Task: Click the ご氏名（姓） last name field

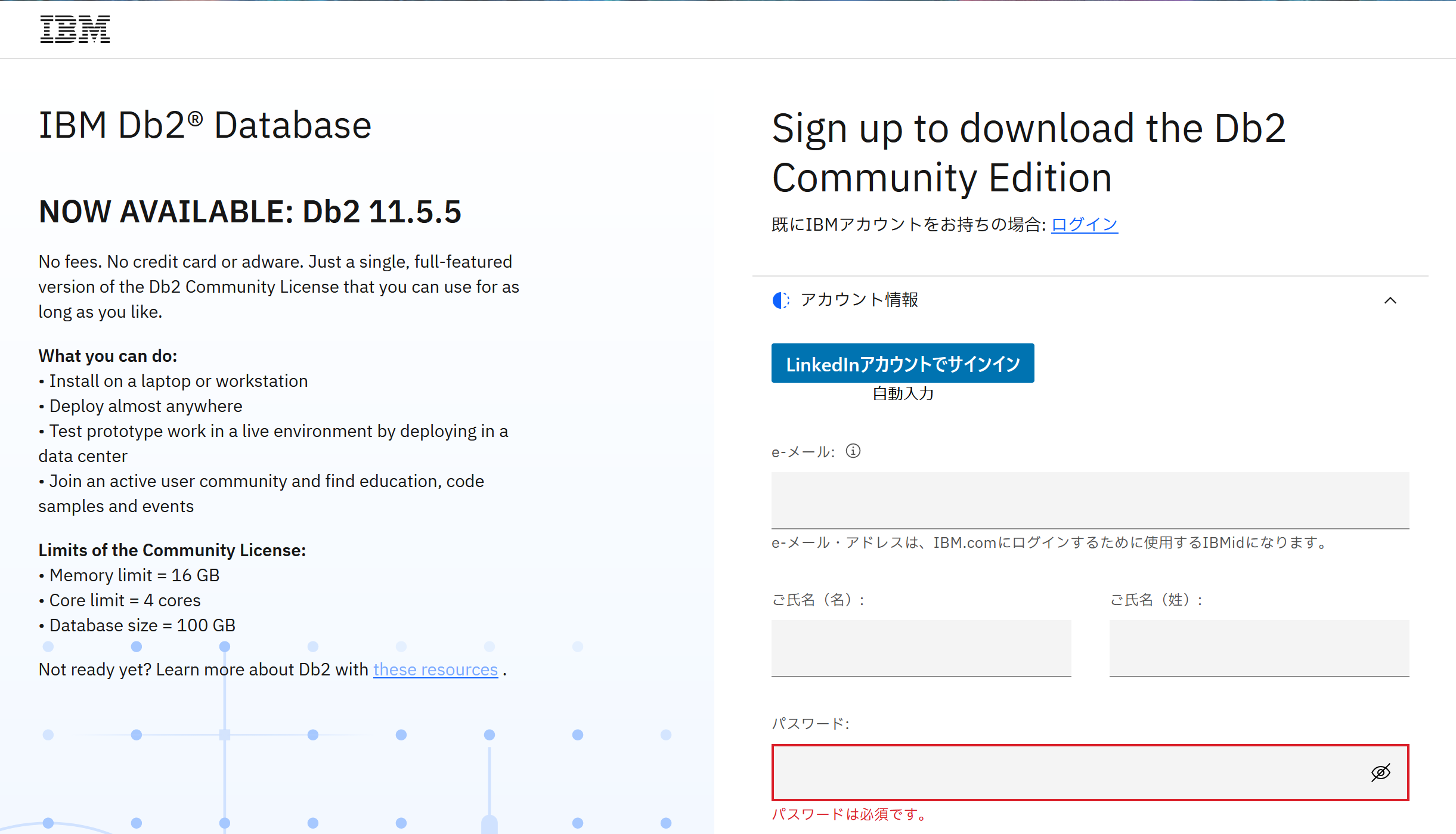Action: 1259,648
